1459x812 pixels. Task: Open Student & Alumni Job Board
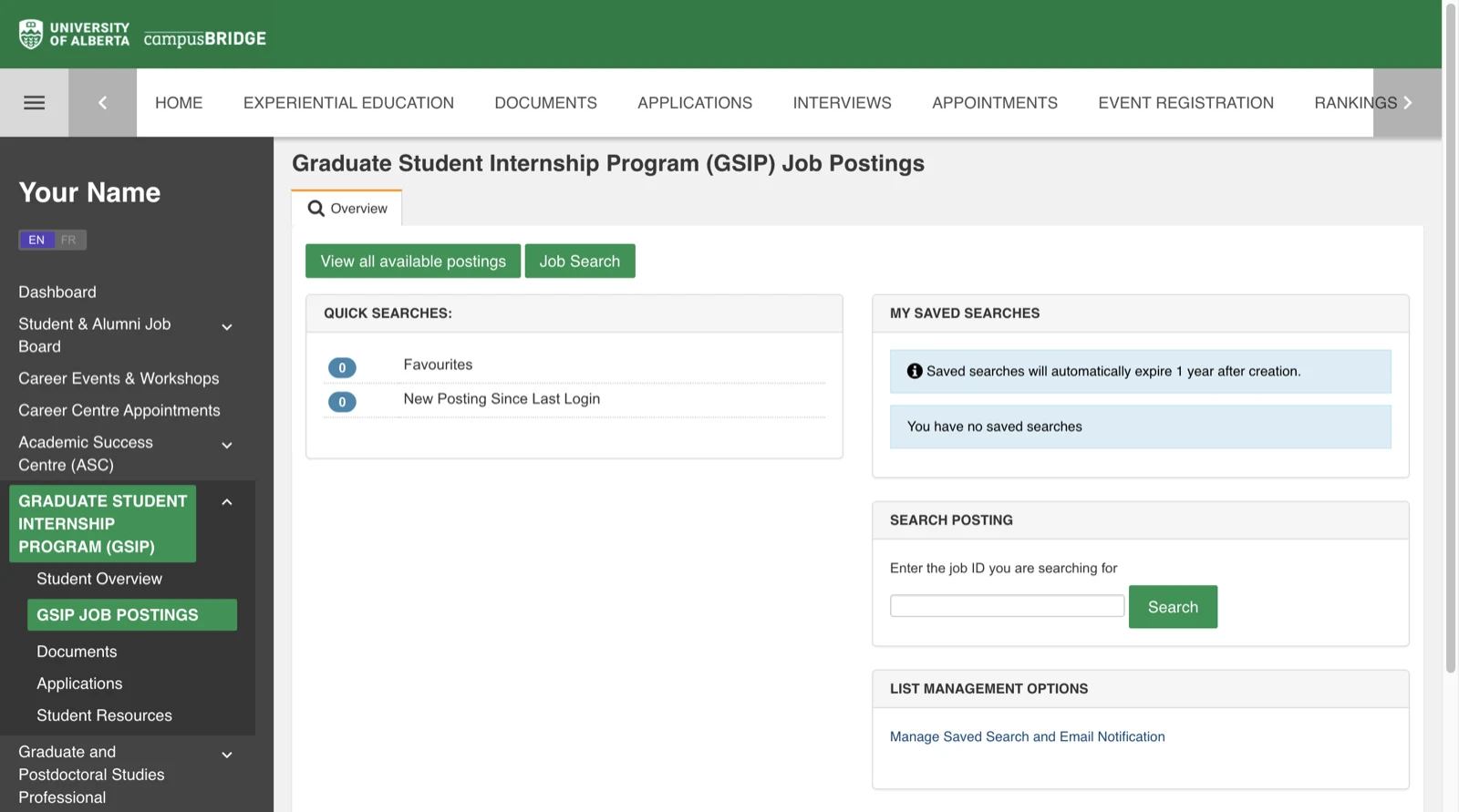point(95,335)
